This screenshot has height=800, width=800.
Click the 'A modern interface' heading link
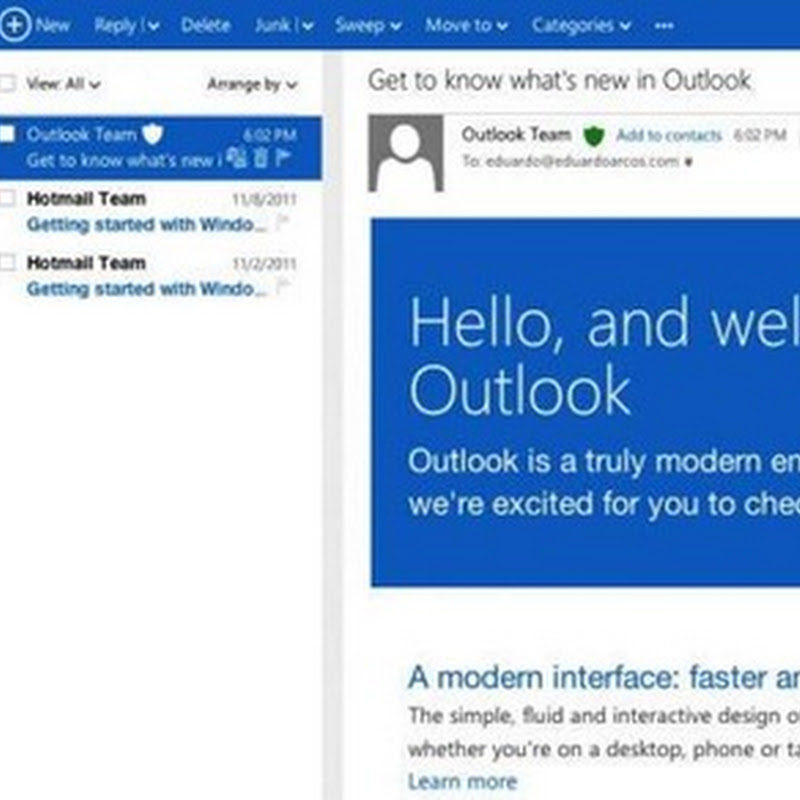tap(604, 678)
